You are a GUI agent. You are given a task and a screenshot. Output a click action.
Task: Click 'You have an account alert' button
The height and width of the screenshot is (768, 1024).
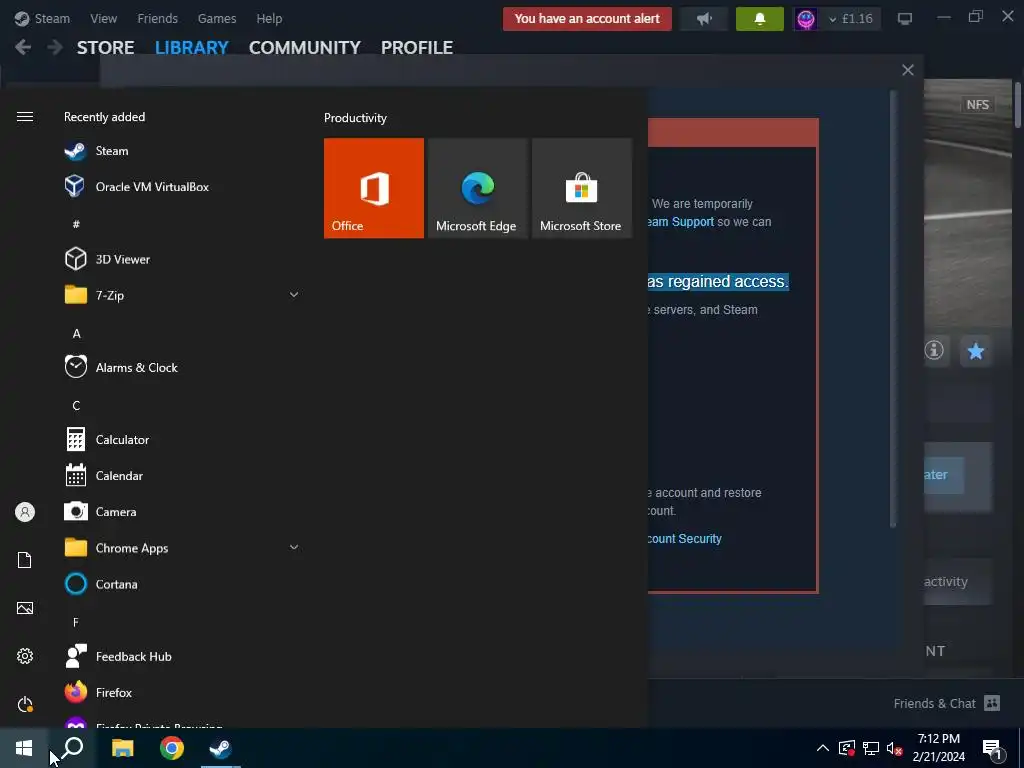pyautogui.click(x=587, y=19)
